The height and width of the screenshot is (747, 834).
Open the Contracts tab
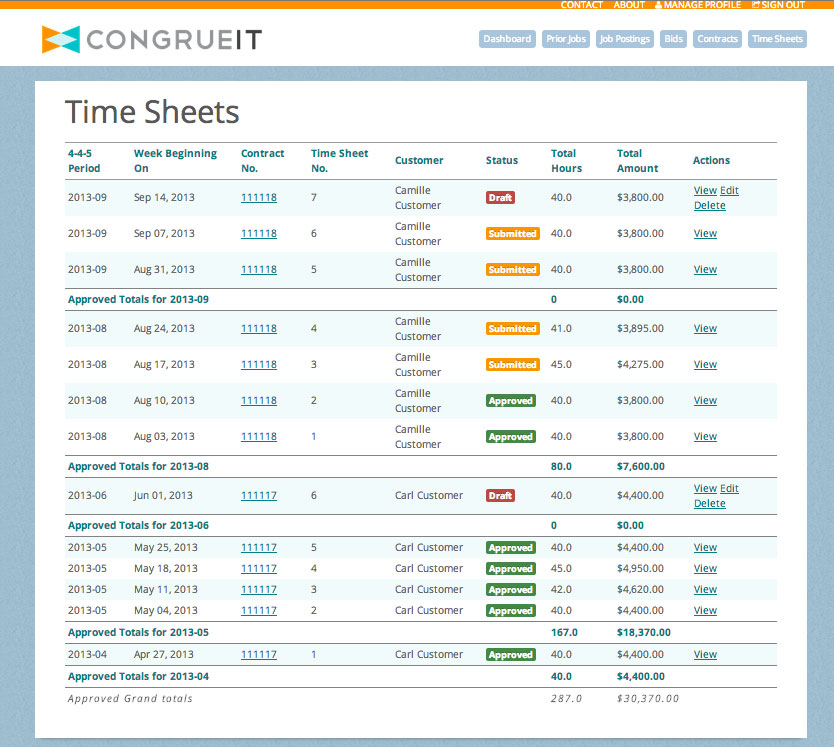point(717,39)
